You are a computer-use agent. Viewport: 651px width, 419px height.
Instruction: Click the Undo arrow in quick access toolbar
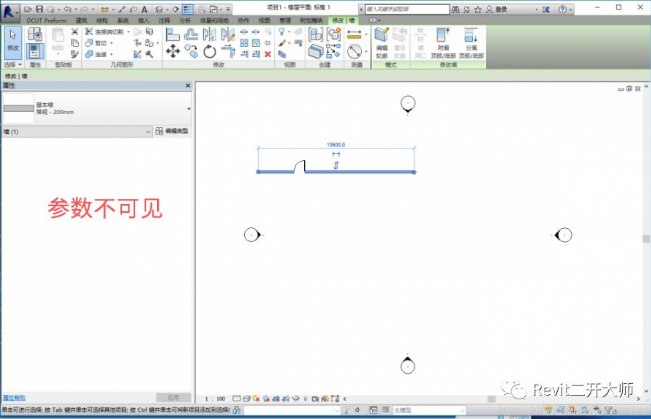[x=68, y=9]
